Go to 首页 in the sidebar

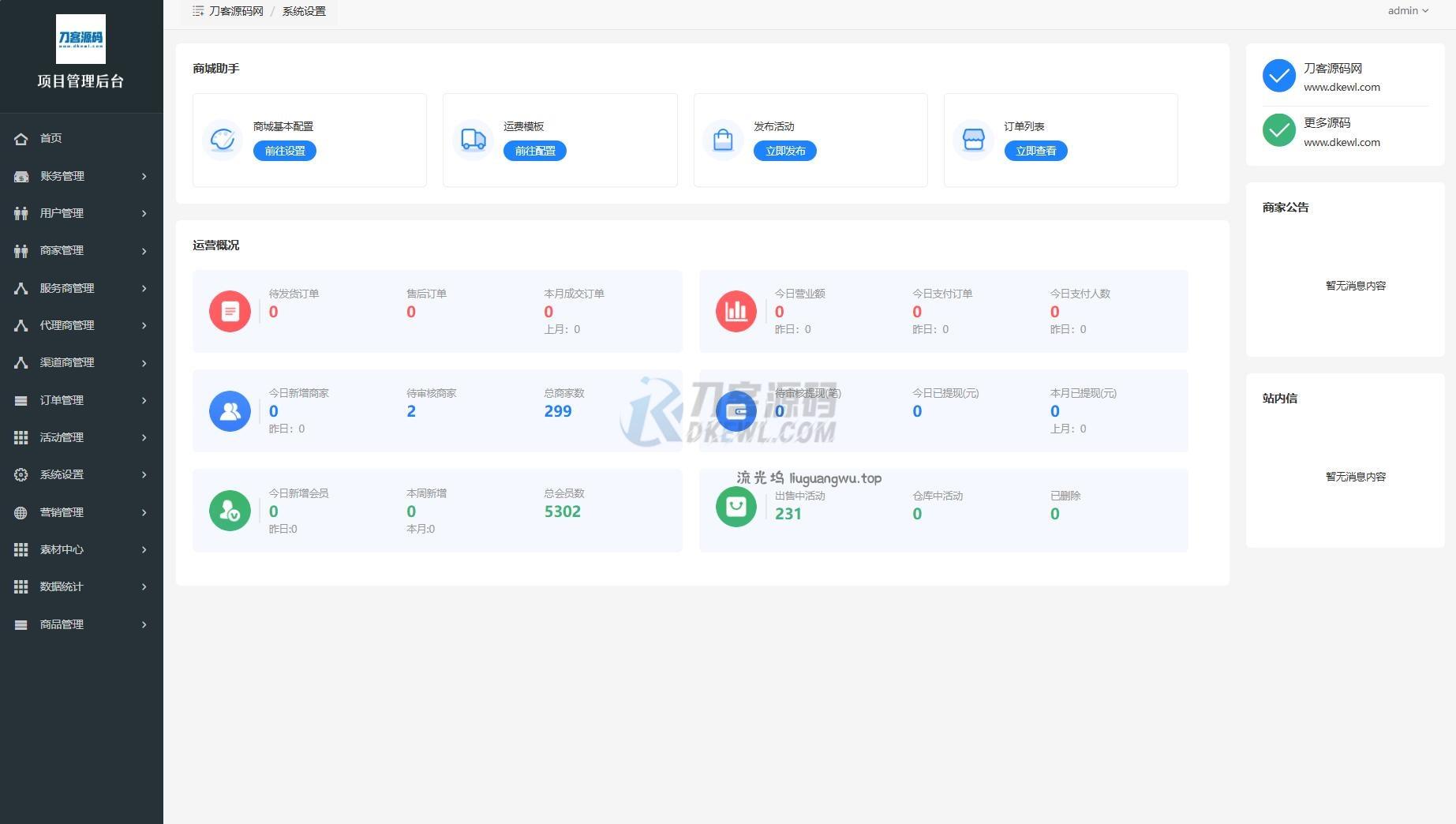[51, 138]
